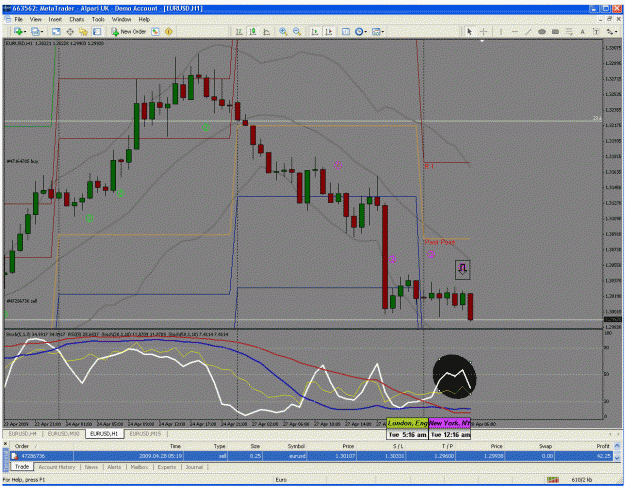Toggle the Auto Scroll chart icon
Screen dimensions: 625x486
[x=315, y=31]
